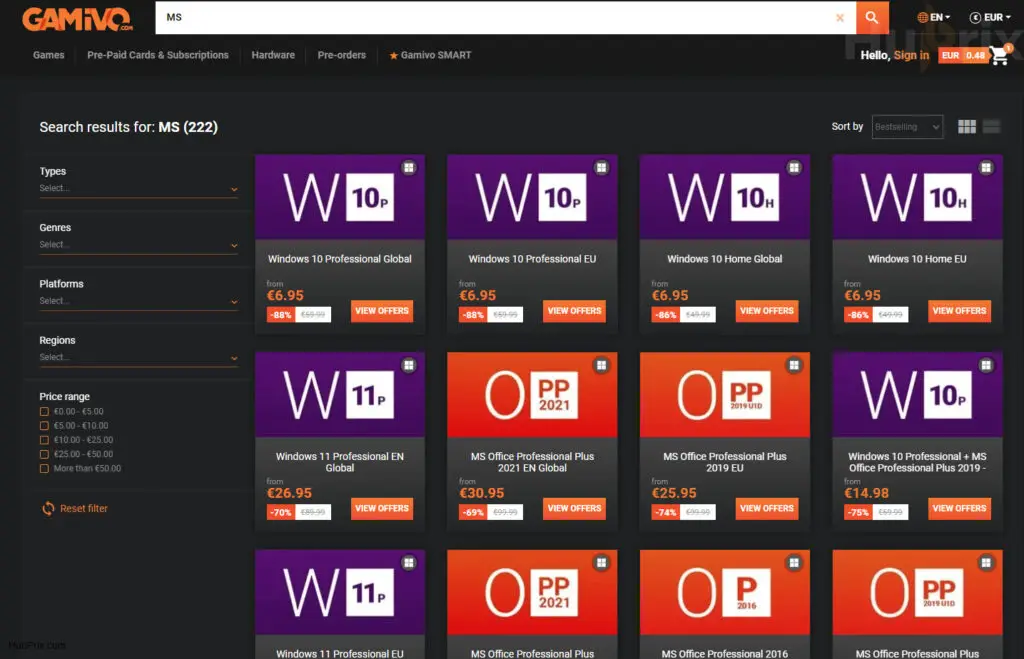Open the MS Office Professional Plus 2021 EN Global thumbnail
The image size is (1024, 659).
tap(532, 394)
